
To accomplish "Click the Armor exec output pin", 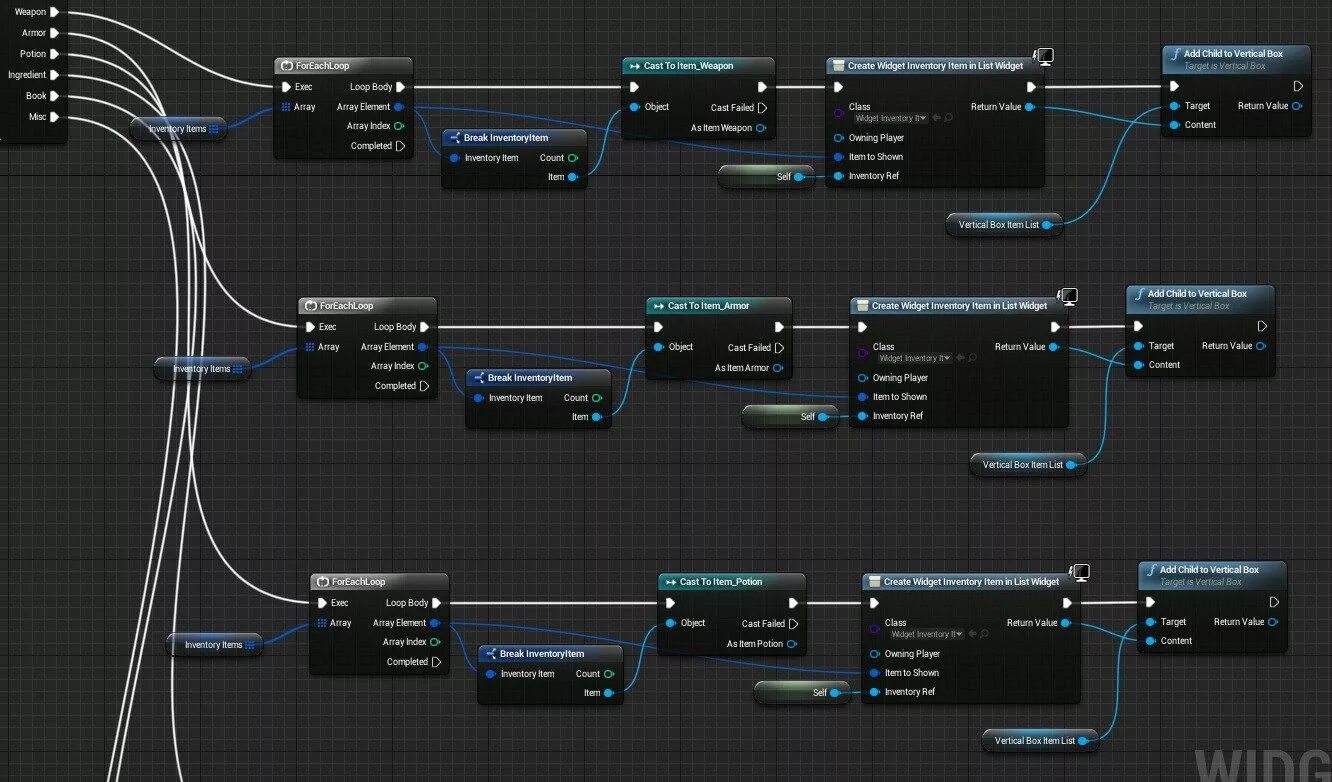I will (54, 33).
